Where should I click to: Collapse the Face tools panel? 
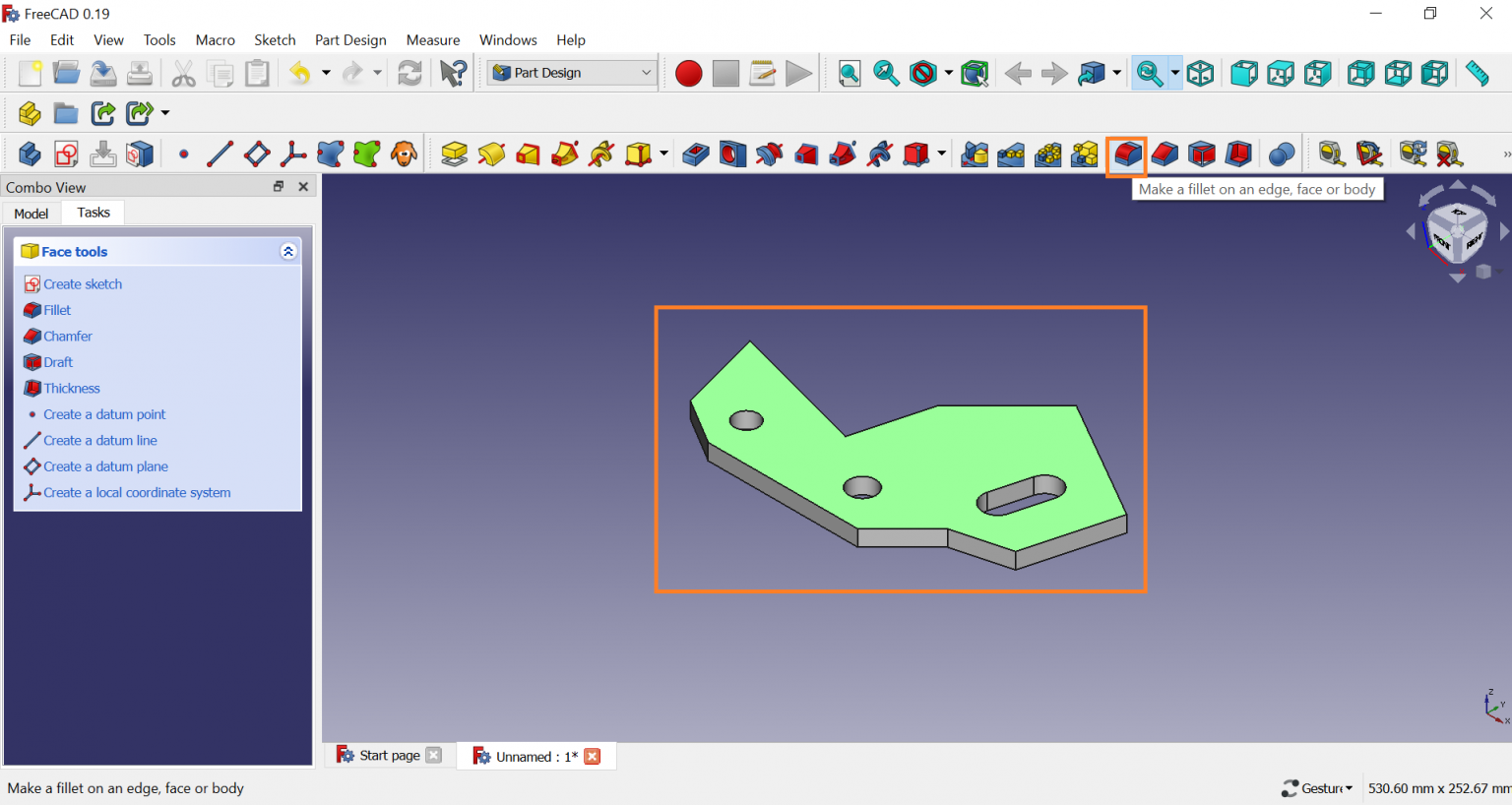(287, 252)
